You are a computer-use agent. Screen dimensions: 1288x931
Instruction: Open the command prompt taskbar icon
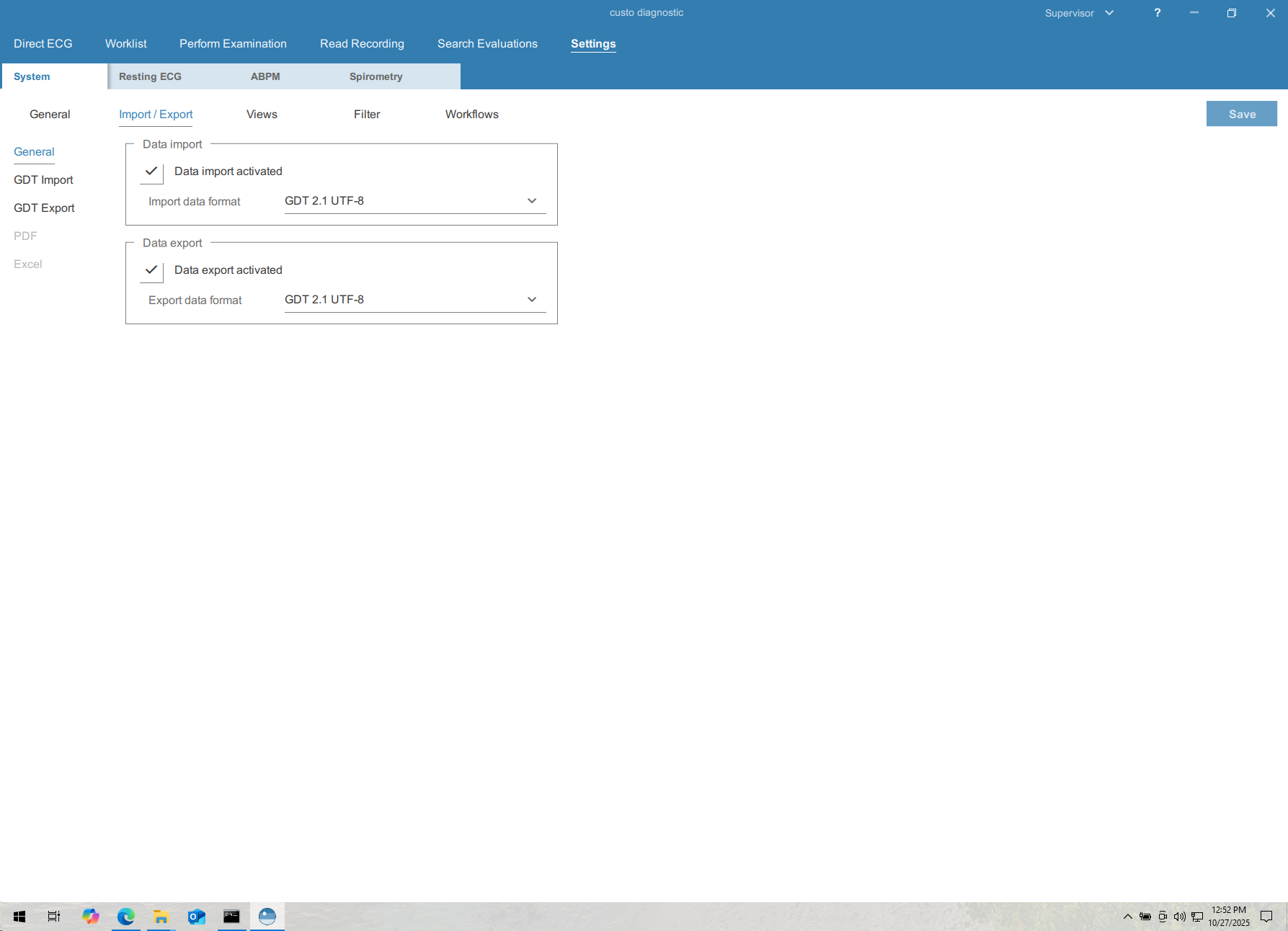click(x=231, y=917)
